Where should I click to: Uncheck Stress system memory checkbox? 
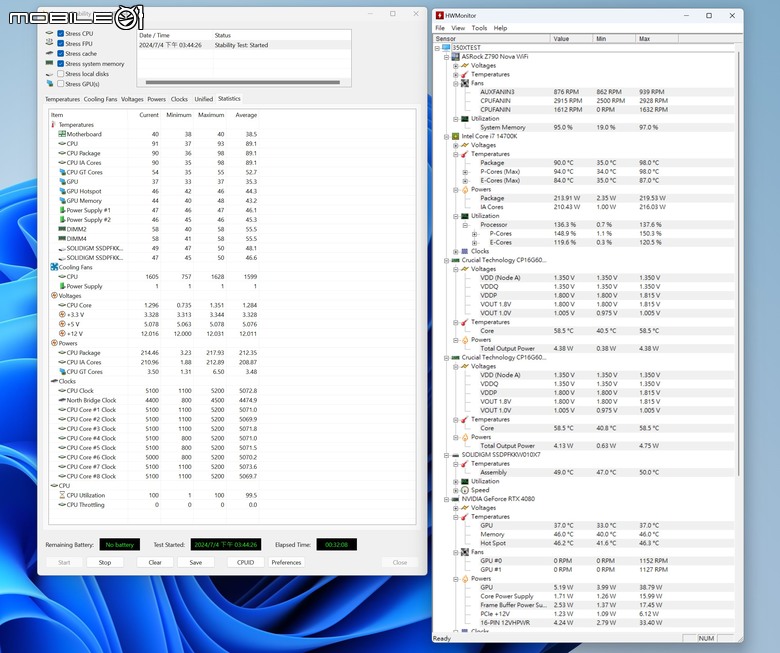pos(60,64)
